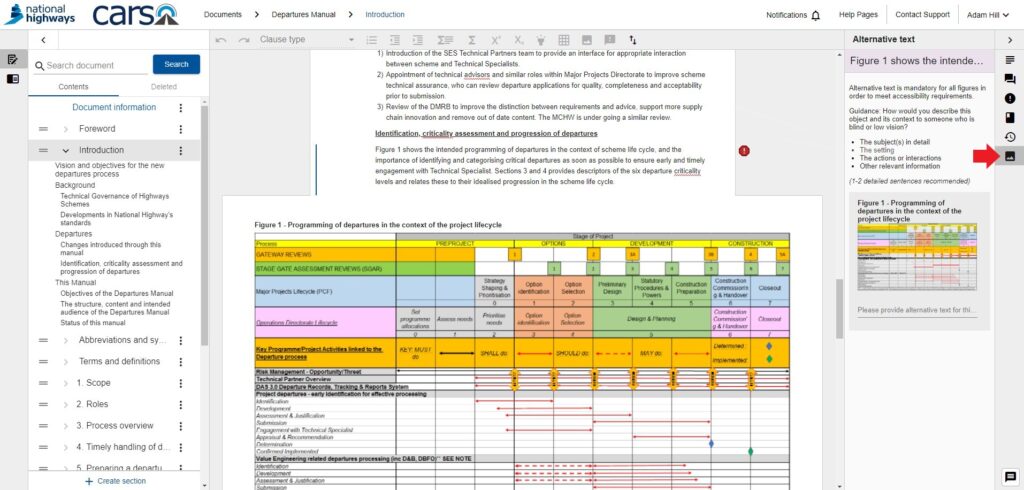This screenshot has height=490, width=1024.
Task: Expand the Foreword section chevron
Action: (x=66, y=129)
